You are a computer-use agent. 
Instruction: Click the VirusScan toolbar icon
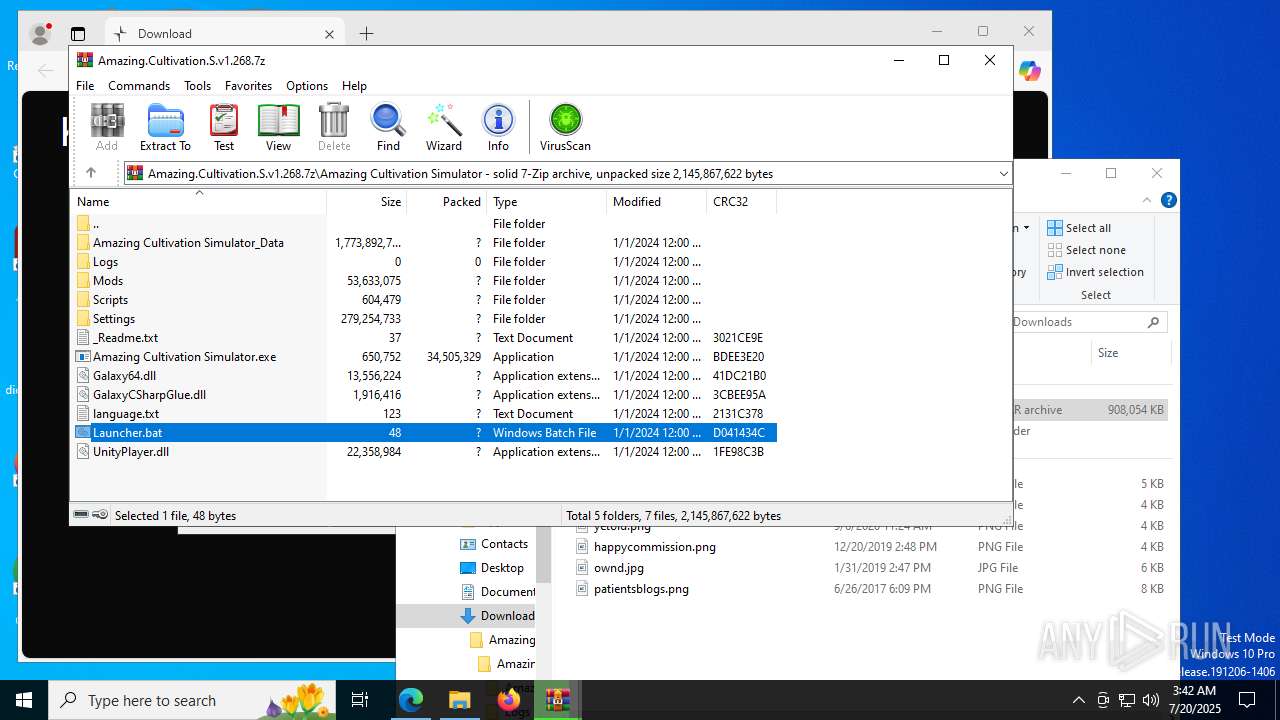(565, 127)
